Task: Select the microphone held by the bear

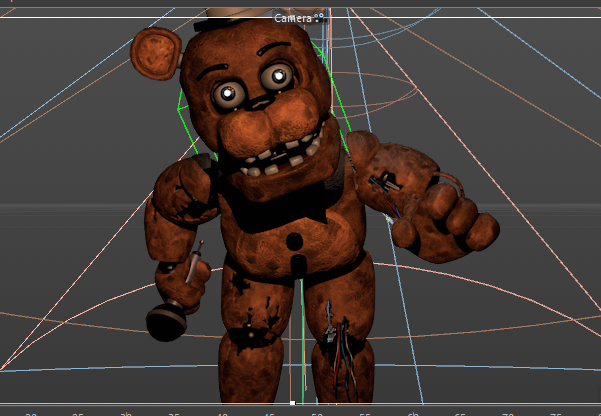Action: coord(177,297)
